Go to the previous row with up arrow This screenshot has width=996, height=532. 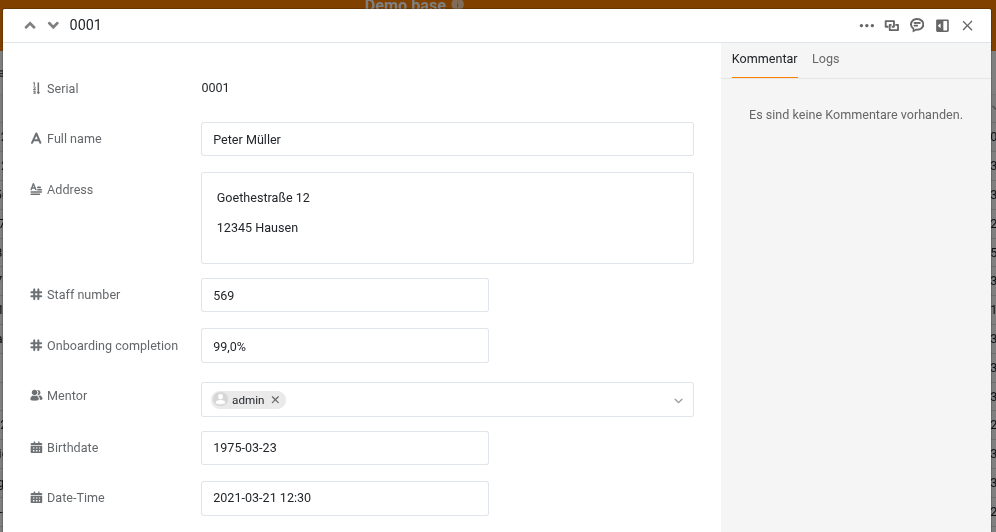[30, 26]
